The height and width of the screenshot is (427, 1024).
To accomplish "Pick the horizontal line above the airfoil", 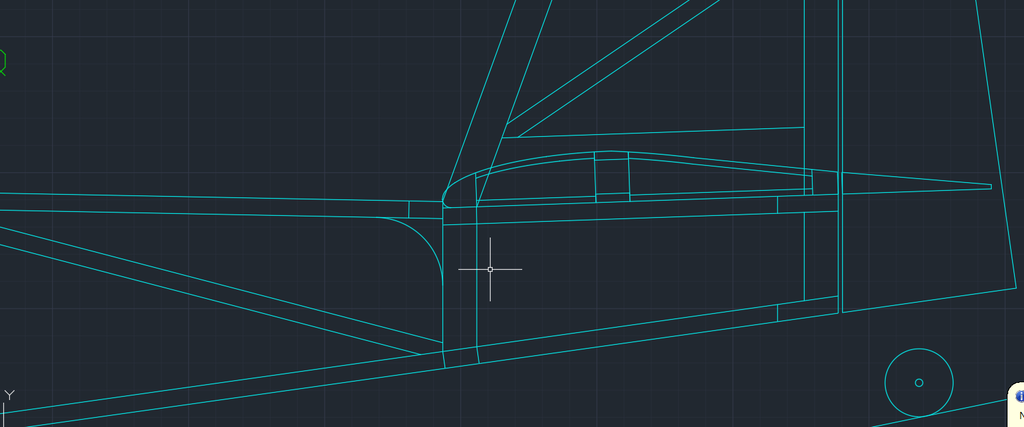I will click(x=660, y=128).
